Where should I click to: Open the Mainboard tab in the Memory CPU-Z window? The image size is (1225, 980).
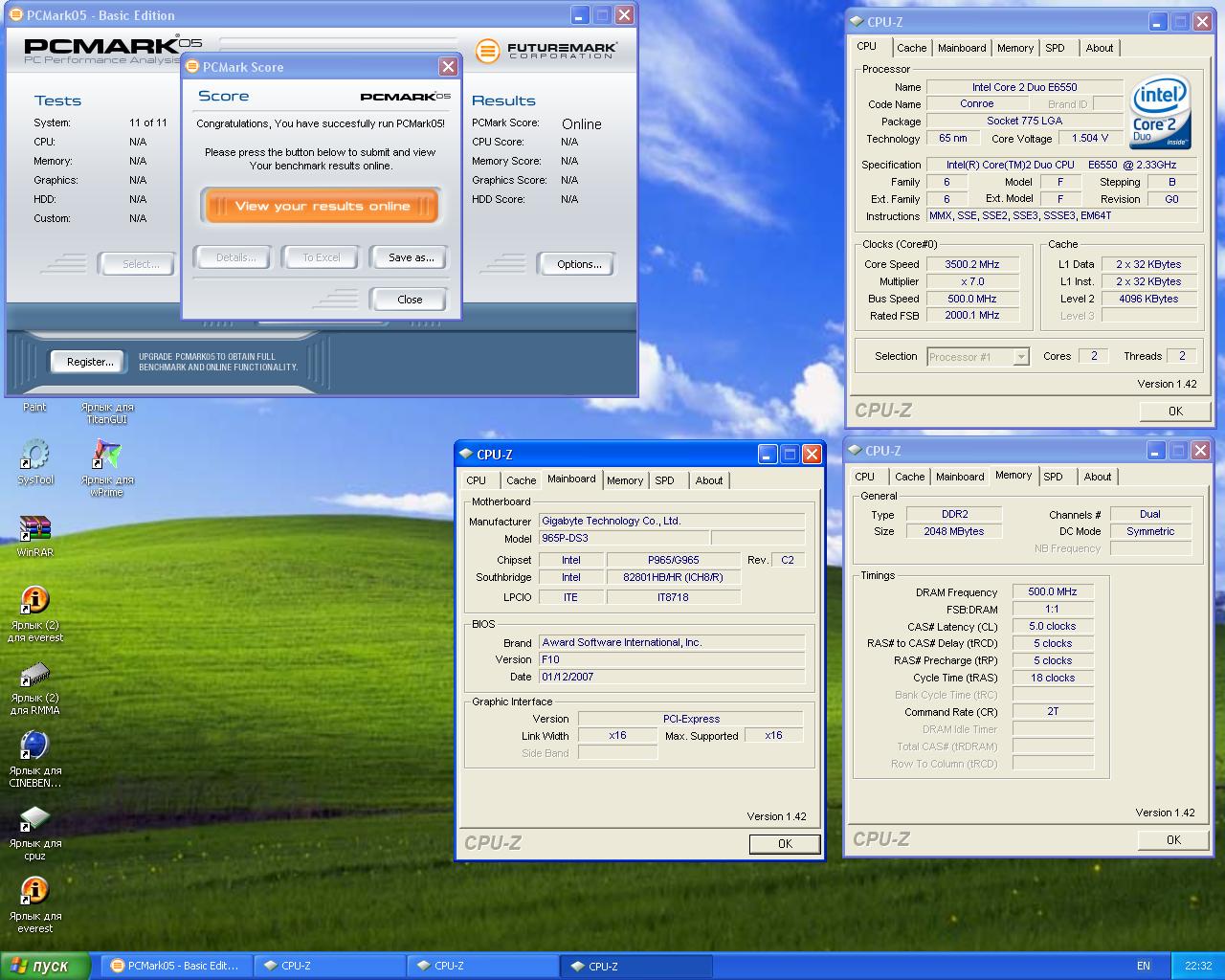coord(960,477)
